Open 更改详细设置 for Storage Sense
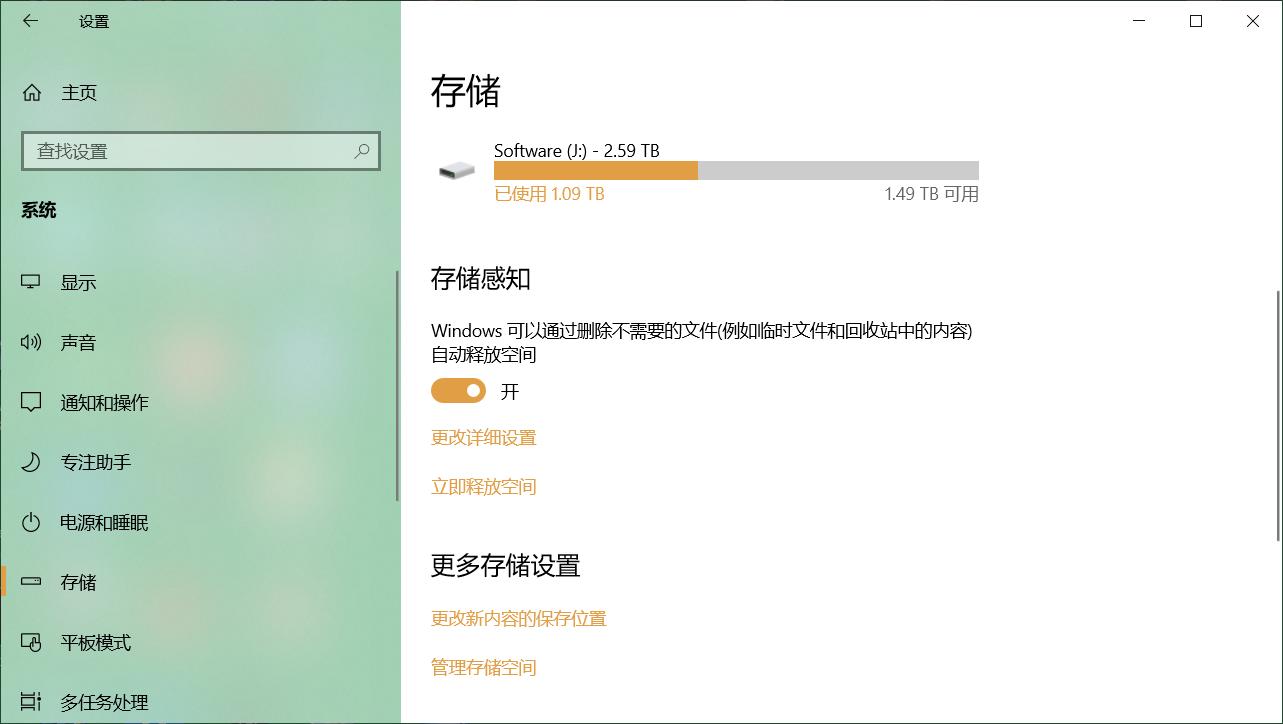1283x724 pixels. point(483,438)
